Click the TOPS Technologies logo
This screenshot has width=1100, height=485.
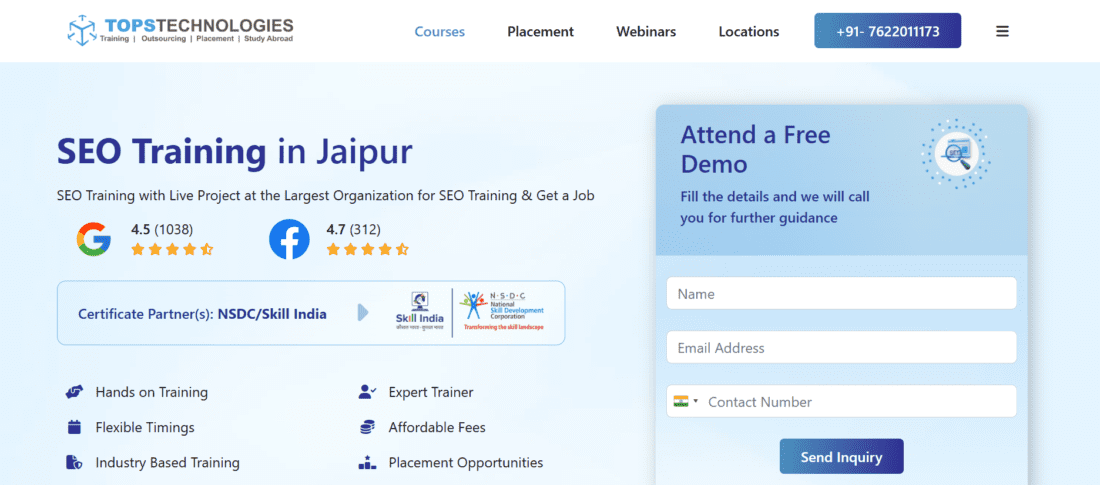(x=180, y=30)
